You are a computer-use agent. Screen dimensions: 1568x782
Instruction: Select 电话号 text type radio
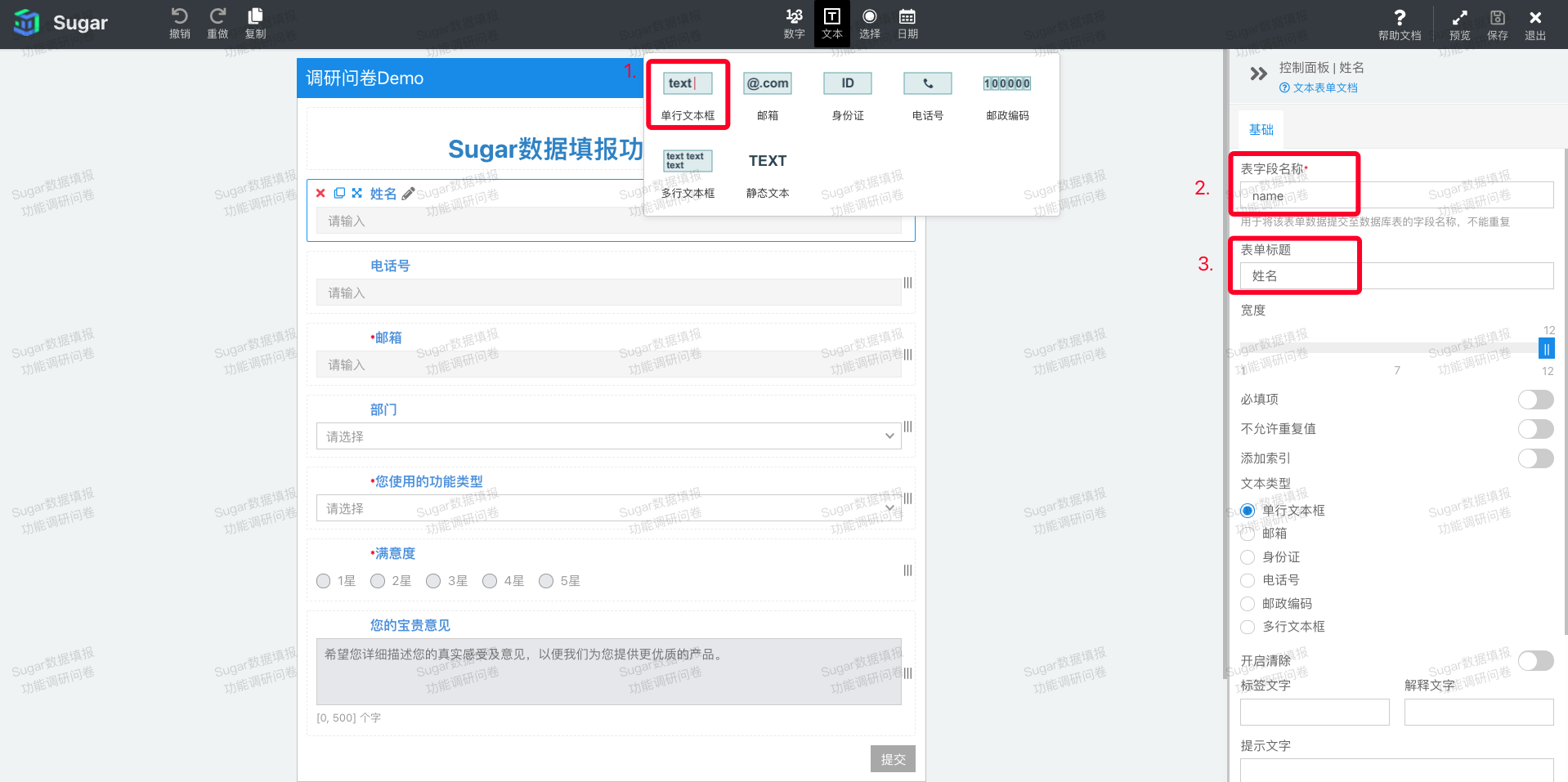pyautogui.click(x=1248, y=580)
